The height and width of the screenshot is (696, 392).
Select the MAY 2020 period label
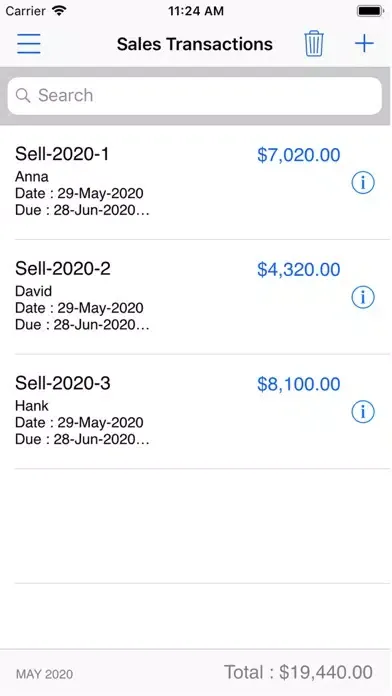point(44,675)
